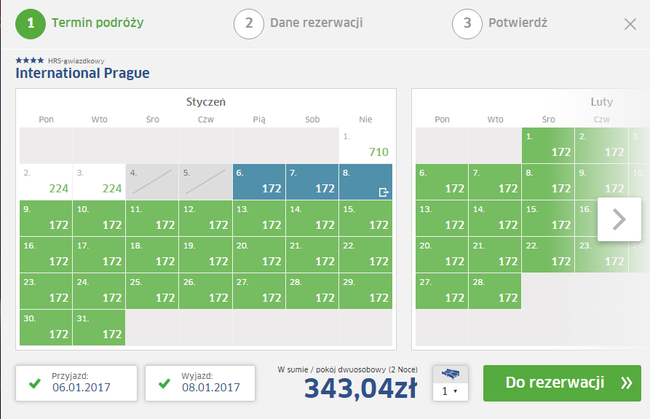Choose February 22 in Luty calendar

(x=548, y=255)
